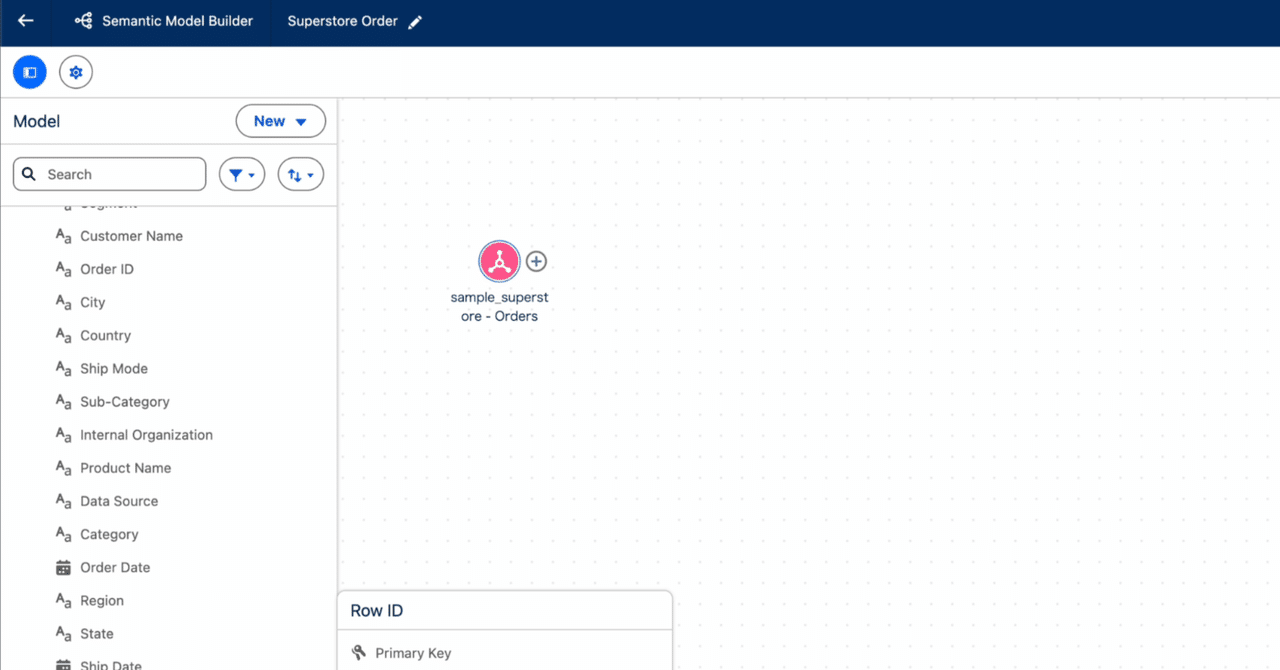This screenshot has height=670, width=1280.
Task: Toggle the sidebar panel icon top left
Action: (29, 71)
